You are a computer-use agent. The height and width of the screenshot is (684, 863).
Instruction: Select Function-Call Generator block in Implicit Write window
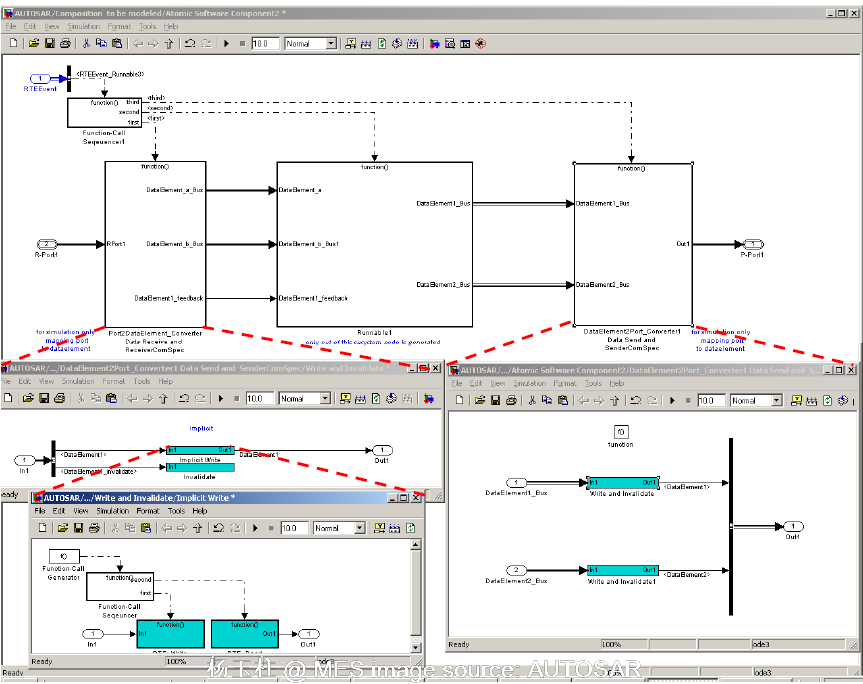[64, 556]
